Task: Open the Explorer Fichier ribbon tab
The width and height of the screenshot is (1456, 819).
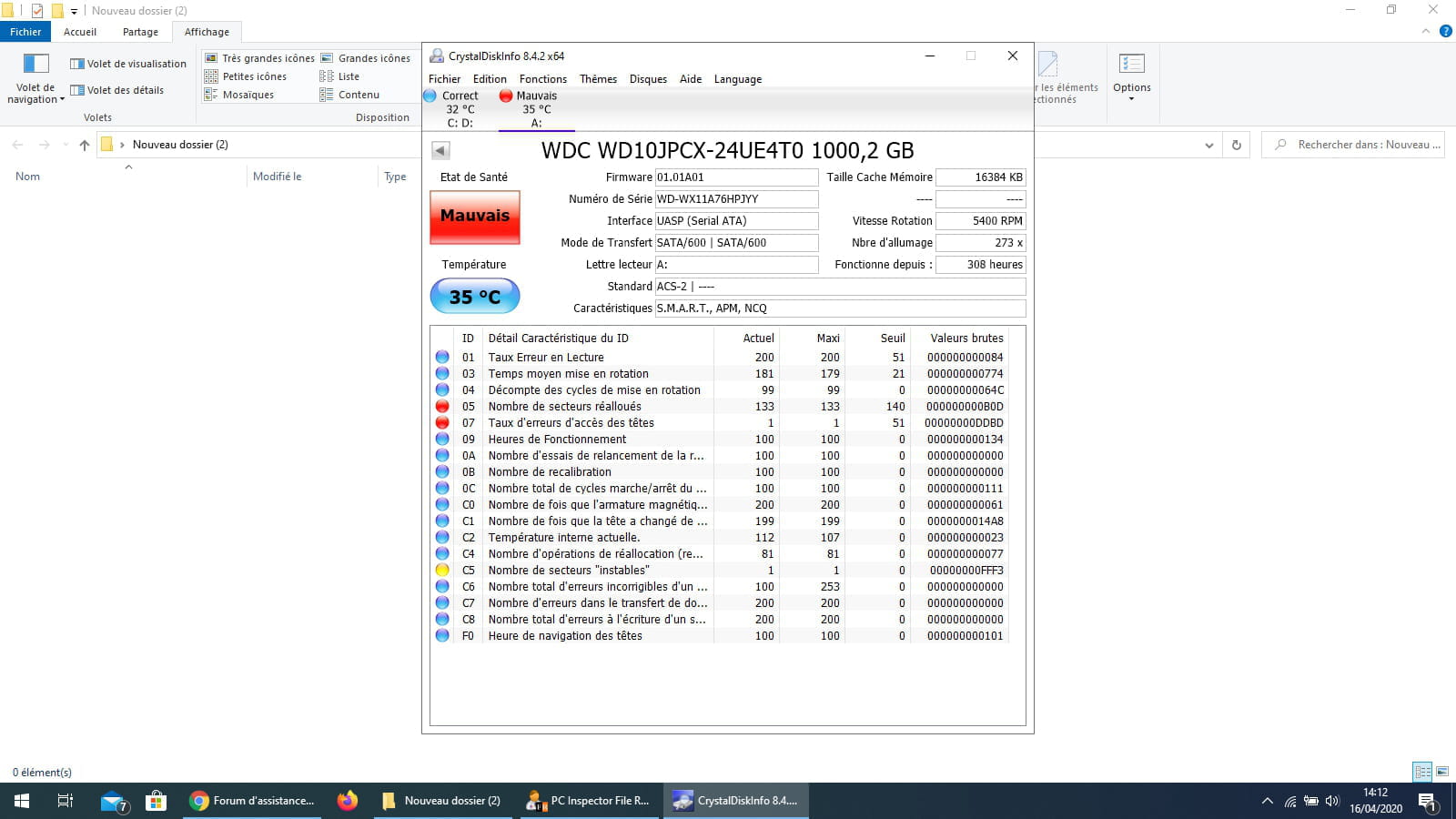Action: point(25,32)
